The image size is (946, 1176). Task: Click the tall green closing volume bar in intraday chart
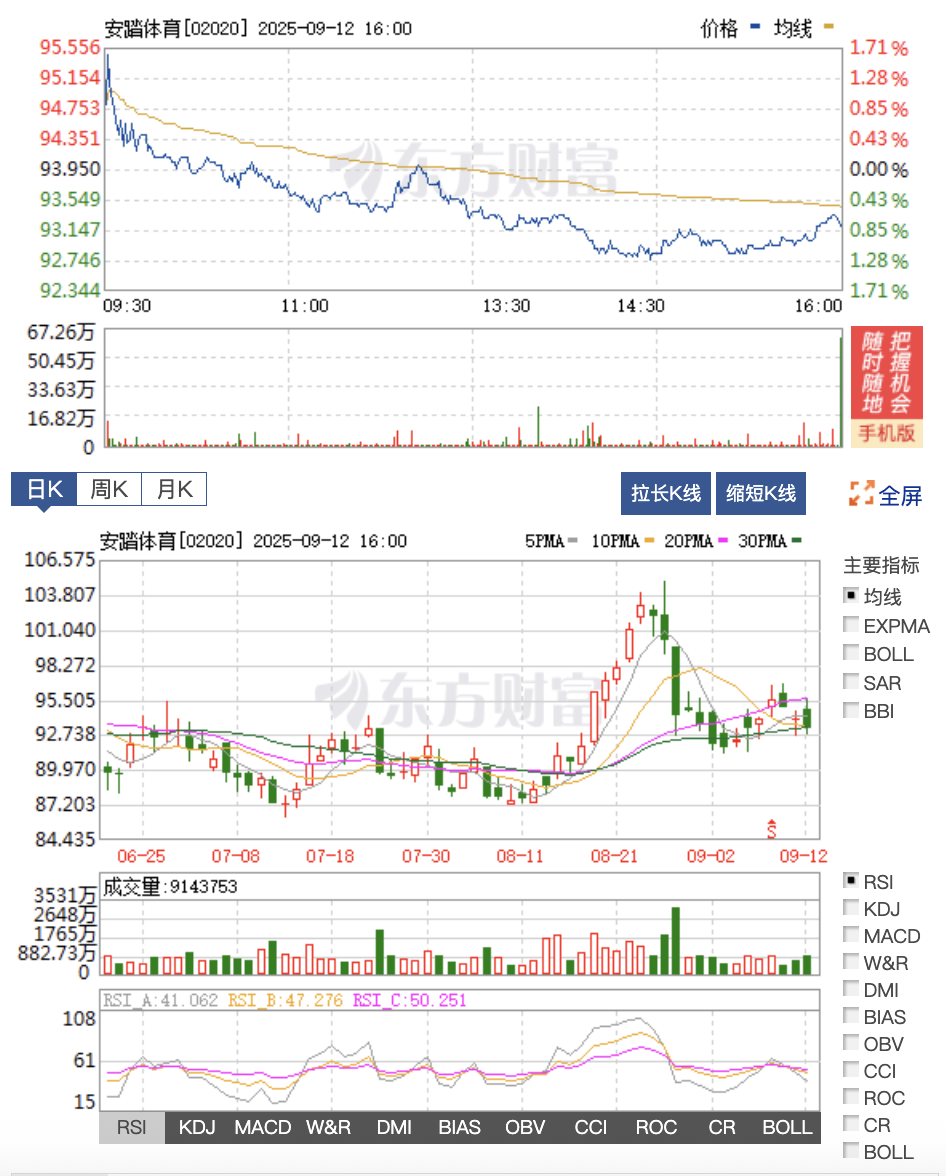click(x=841, y=392)
